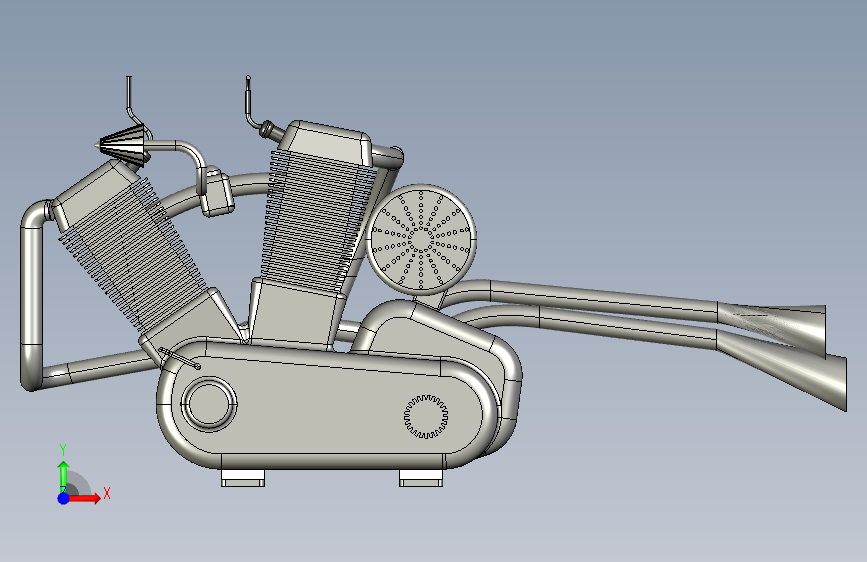Select the round perforated air filter cover
This screenshot has height=562, width=867.
[421, 240]
